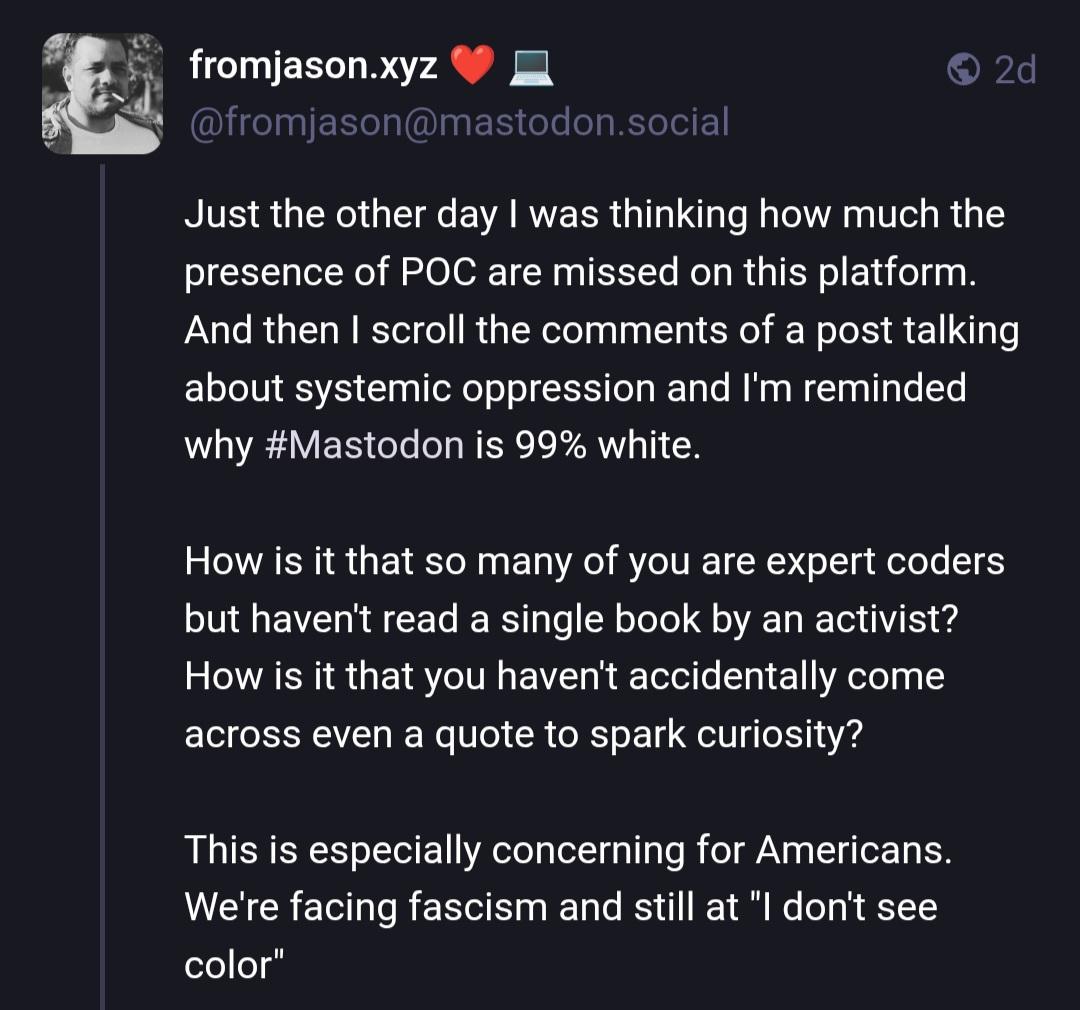Click the 2d post timestamp
The image size is (1080, 1010).
click(1014, 70)
